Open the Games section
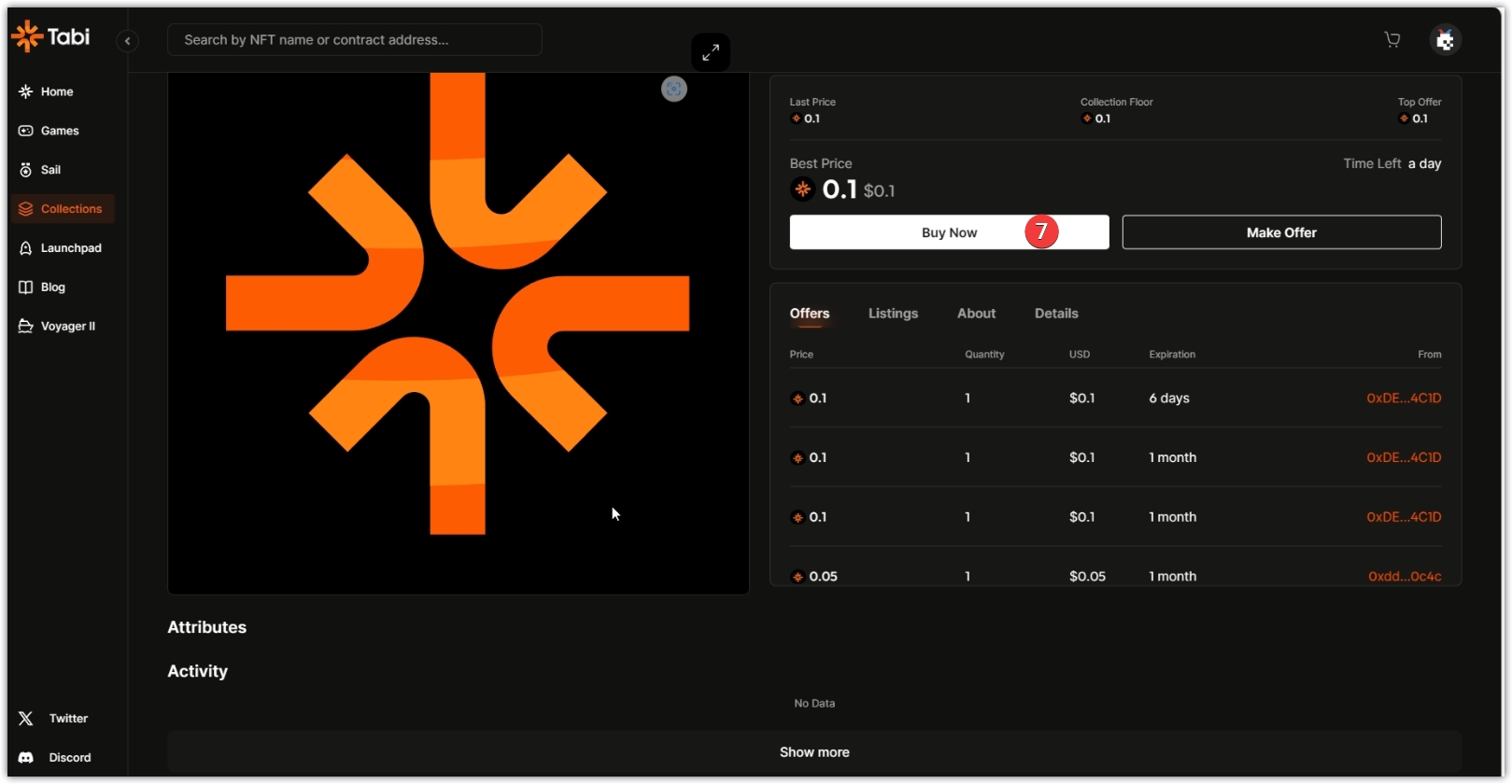Image resolution: width=1512 pixels, height=784 pixels. click(59, 131)
